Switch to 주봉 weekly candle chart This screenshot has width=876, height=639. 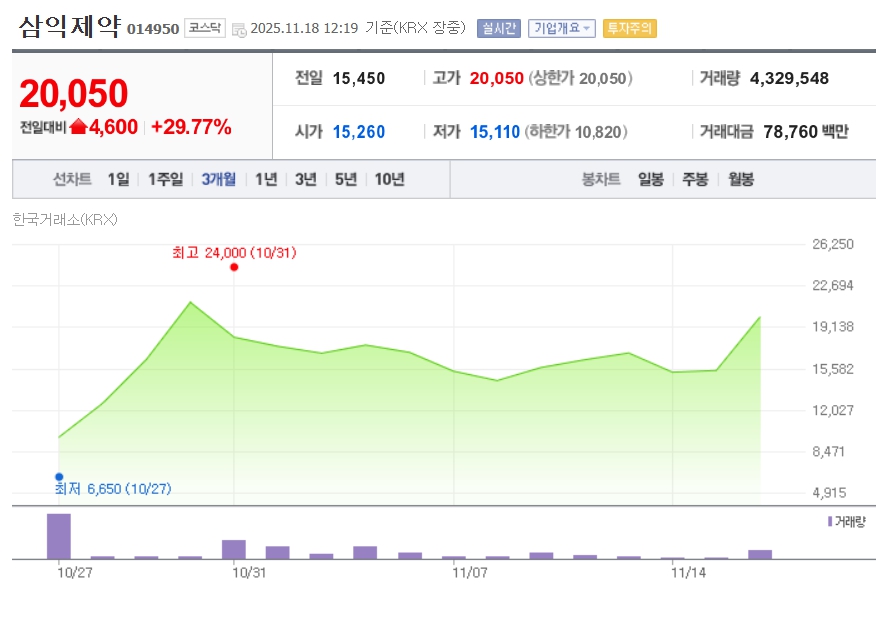click(695, 179)
